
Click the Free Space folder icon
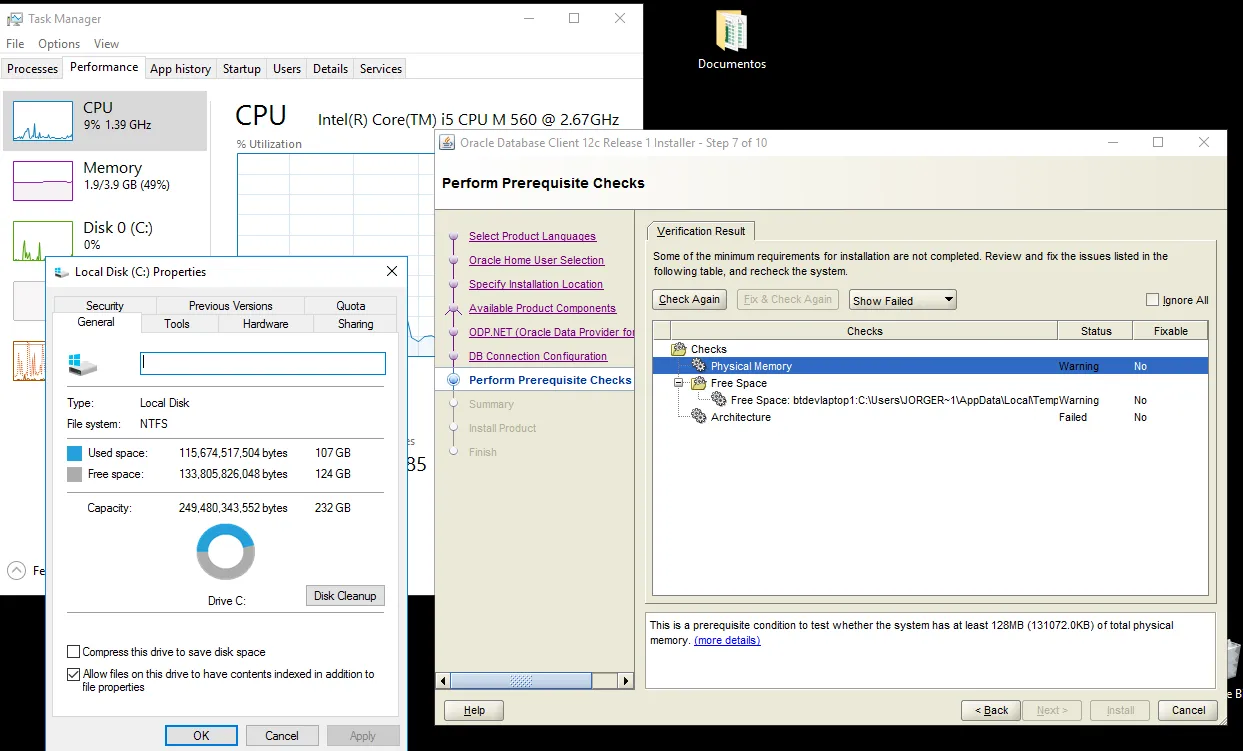[699, 383]
